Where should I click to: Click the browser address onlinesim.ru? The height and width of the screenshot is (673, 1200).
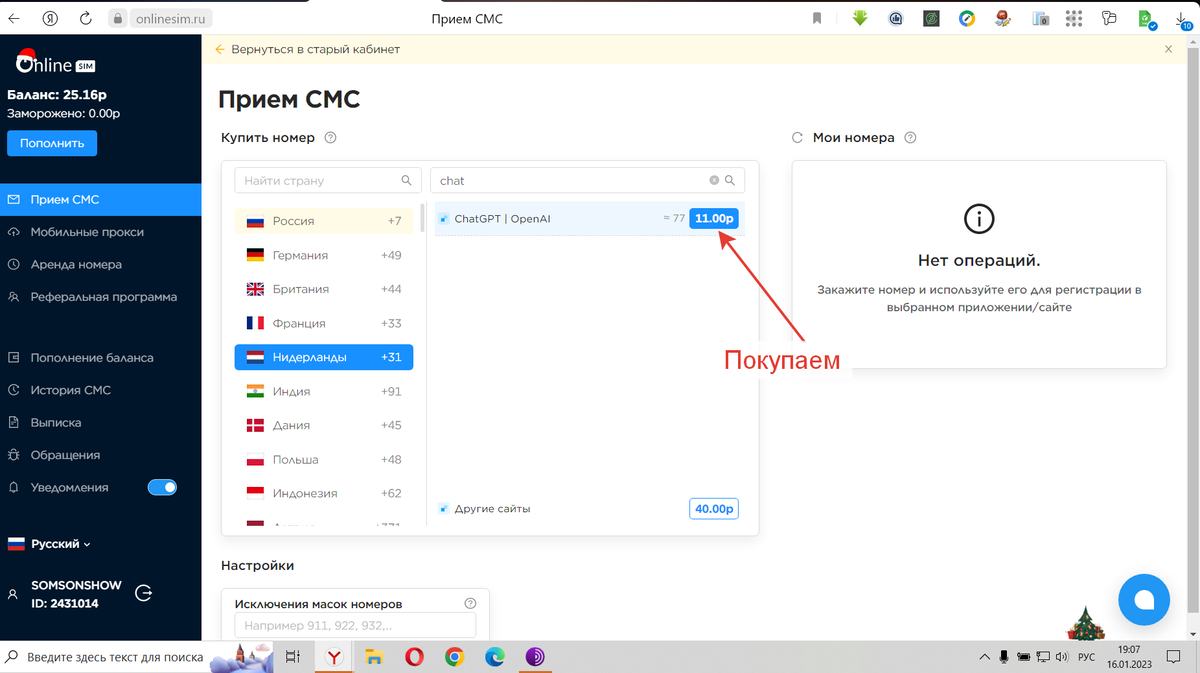pos(171,18)
